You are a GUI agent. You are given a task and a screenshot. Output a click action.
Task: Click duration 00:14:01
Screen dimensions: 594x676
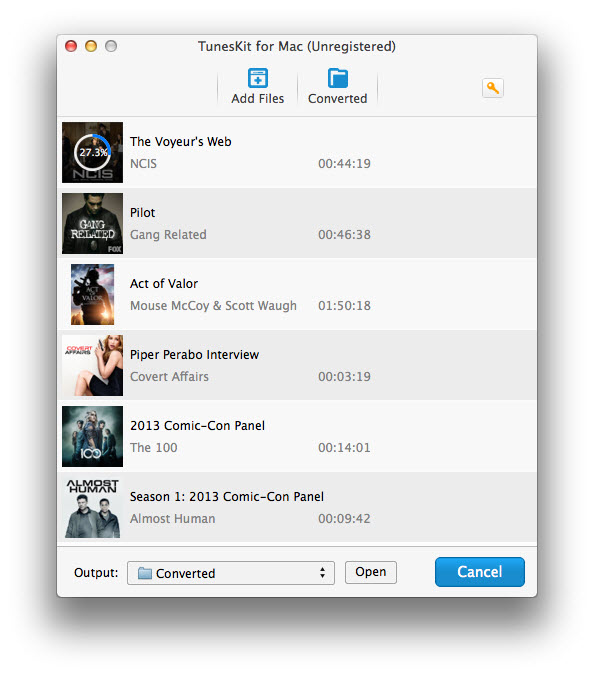(x=344, y=448)
